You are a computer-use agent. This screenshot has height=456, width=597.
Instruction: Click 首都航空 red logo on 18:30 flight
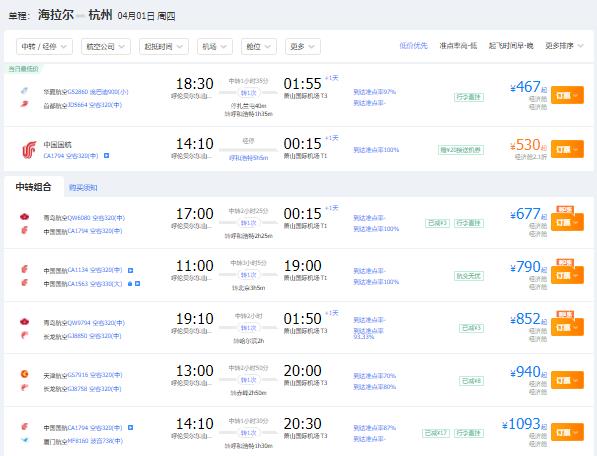(x=24, y=104)
